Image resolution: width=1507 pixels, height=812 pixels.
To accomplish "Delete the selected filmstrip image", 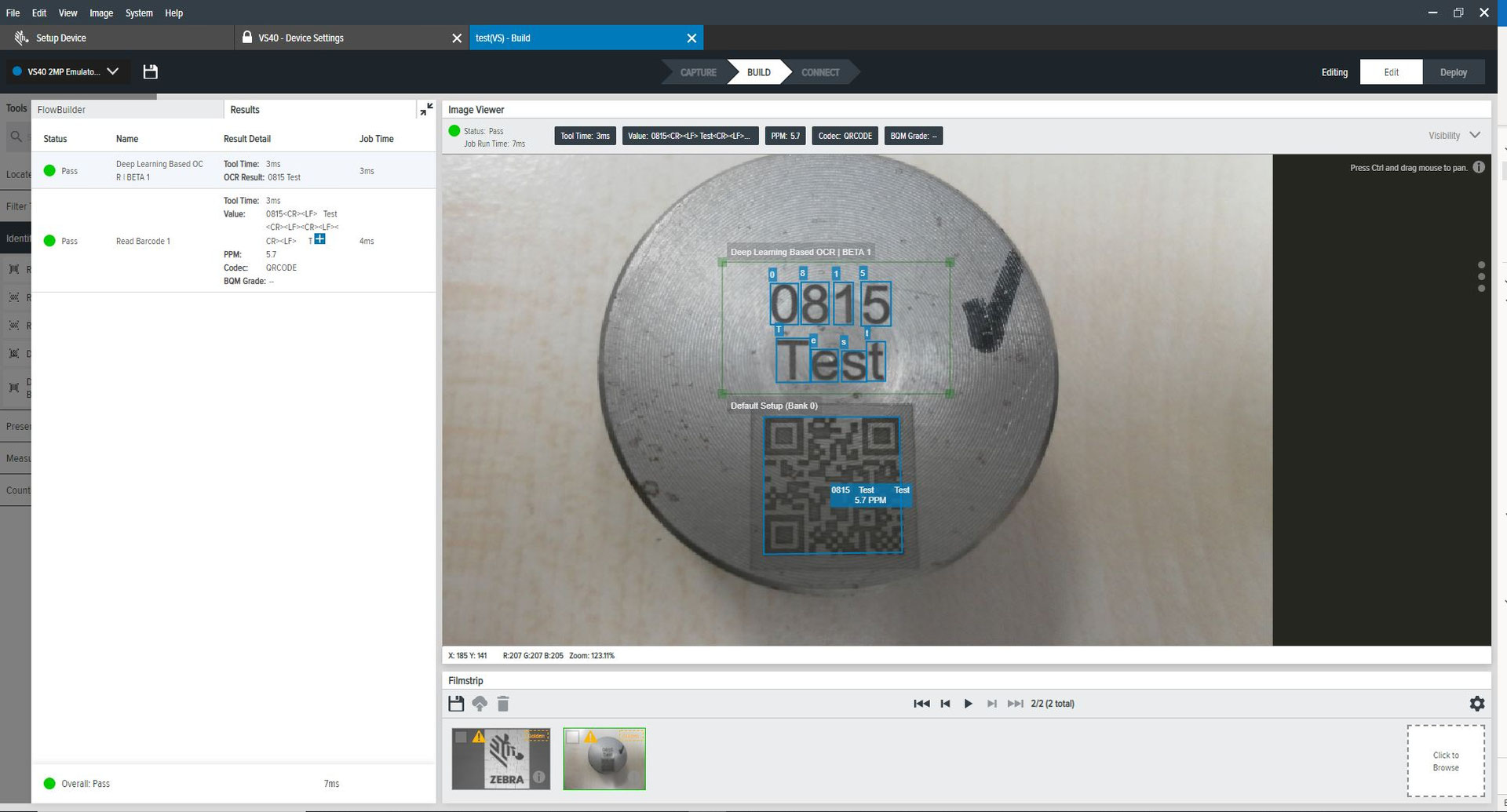I will coord(503,704).
